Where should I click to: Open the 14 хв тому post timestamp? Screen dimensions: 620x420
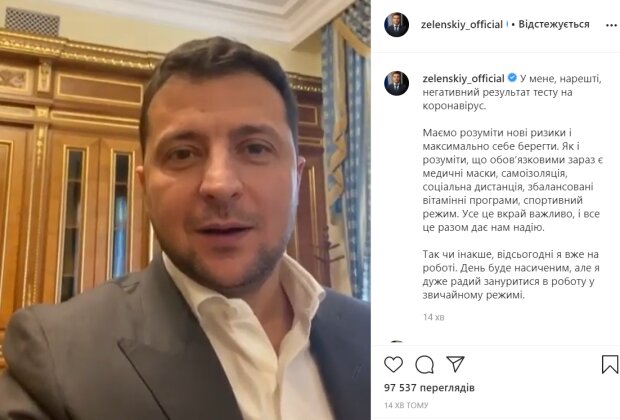pos(406,405)
